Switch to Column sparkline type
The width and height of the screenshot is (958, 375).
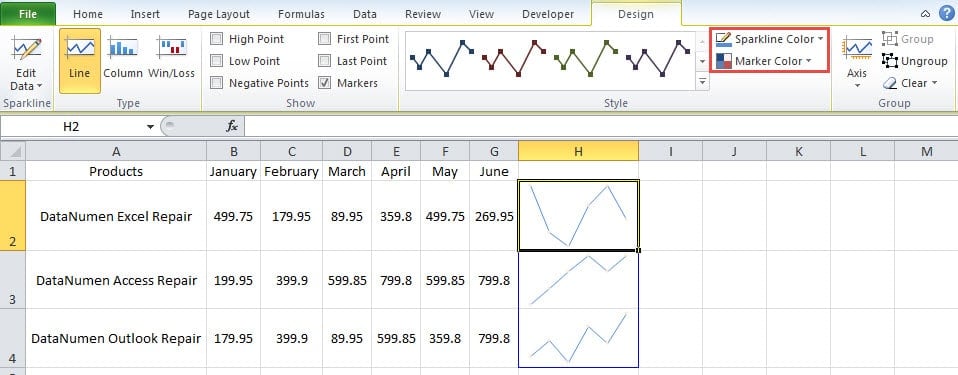122,60
